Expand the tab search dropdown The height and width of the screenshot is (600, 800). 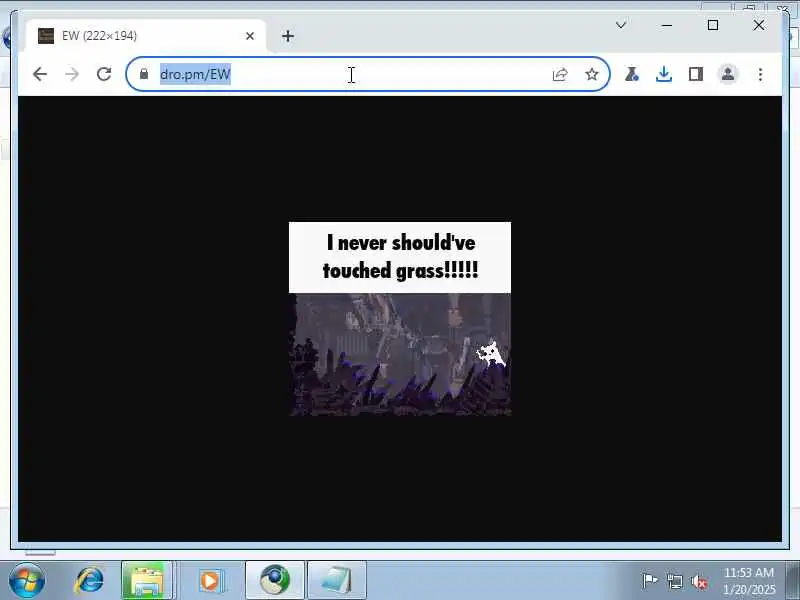point(621,25)
